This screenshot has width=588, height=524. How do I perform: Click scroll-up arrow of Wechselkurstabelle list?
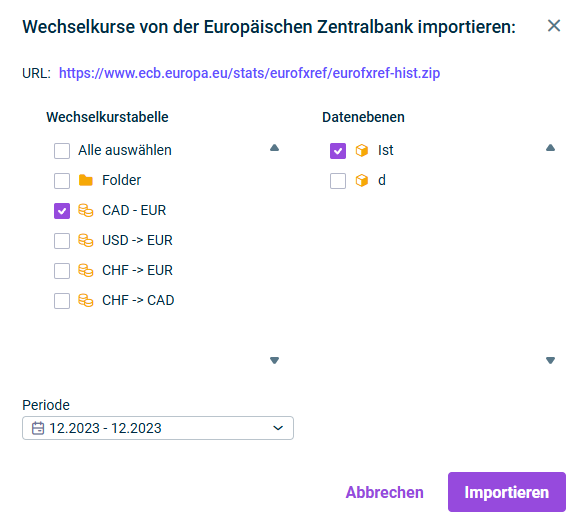pos(274,148)
